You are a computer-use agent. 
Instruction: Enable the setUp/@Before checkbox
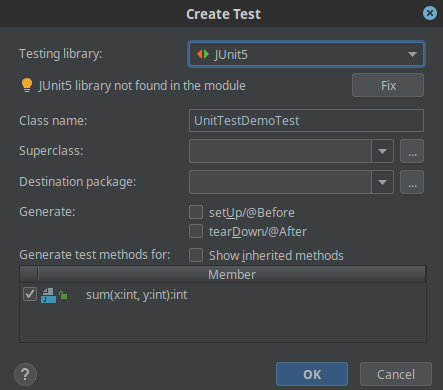coord(196,212)
